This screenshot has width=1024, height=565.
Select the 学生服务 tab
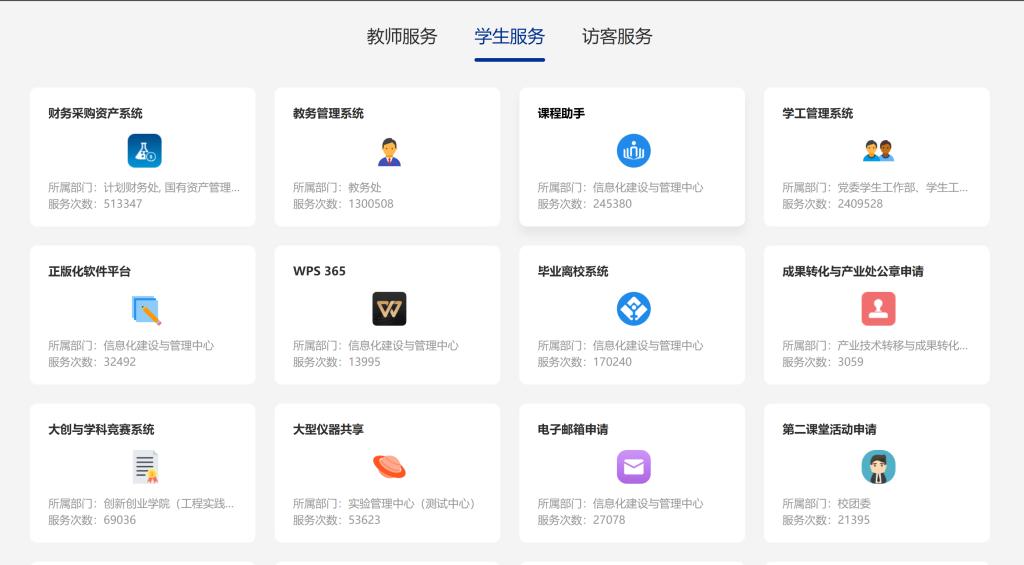point(510,37)
